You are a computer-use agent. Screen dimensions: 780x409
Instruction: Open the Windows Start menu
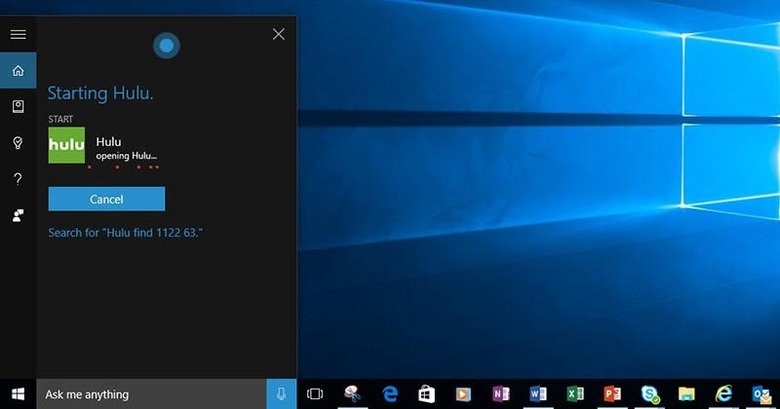click(x=18, y=394)
